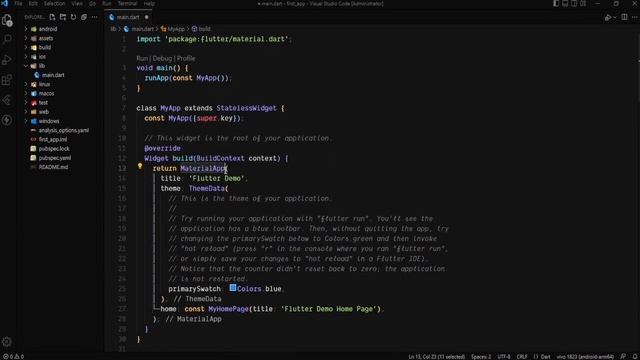The width and height of the screenshot is (640, 360).
Task: Open the Extensions view
Action: (7, 80)
